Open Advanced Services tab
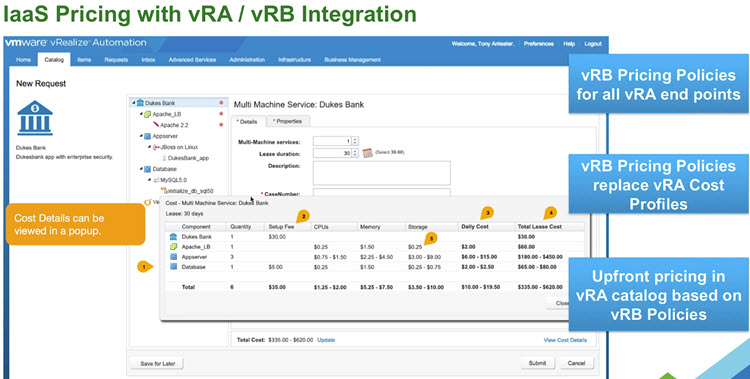Screen dimensions: 750x379 [192, 60]
